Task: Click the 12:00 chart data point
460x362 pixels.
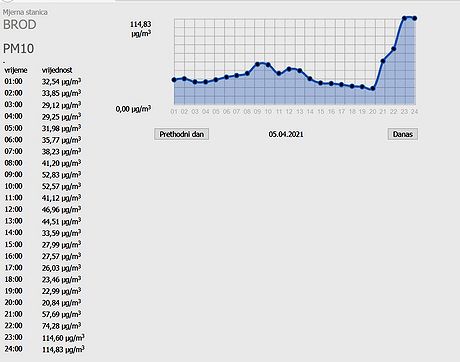Action: (x=289, y=69)
